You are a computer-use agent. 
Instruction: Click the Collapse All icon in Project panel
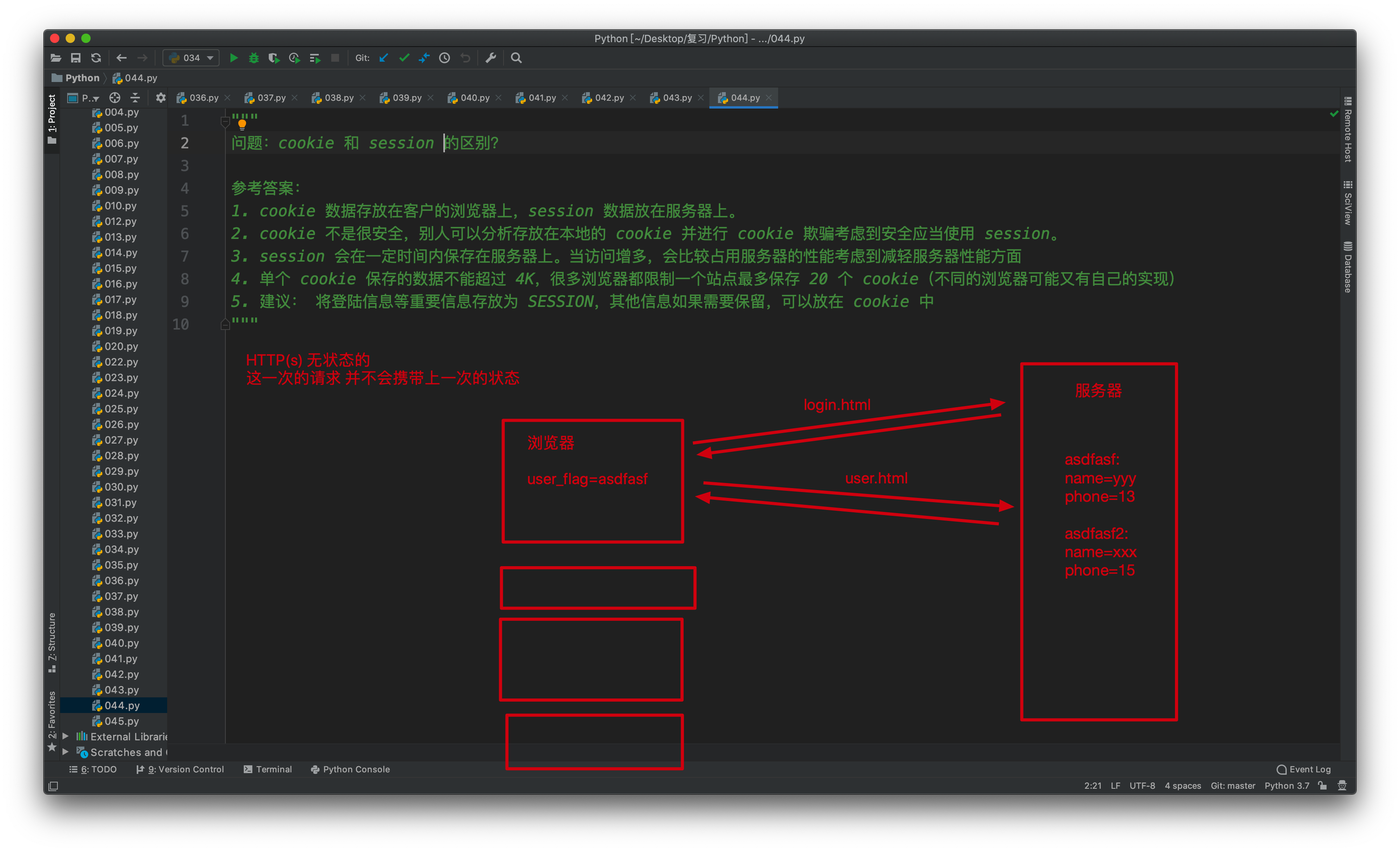pyautogui.click(x=135, y=98)
